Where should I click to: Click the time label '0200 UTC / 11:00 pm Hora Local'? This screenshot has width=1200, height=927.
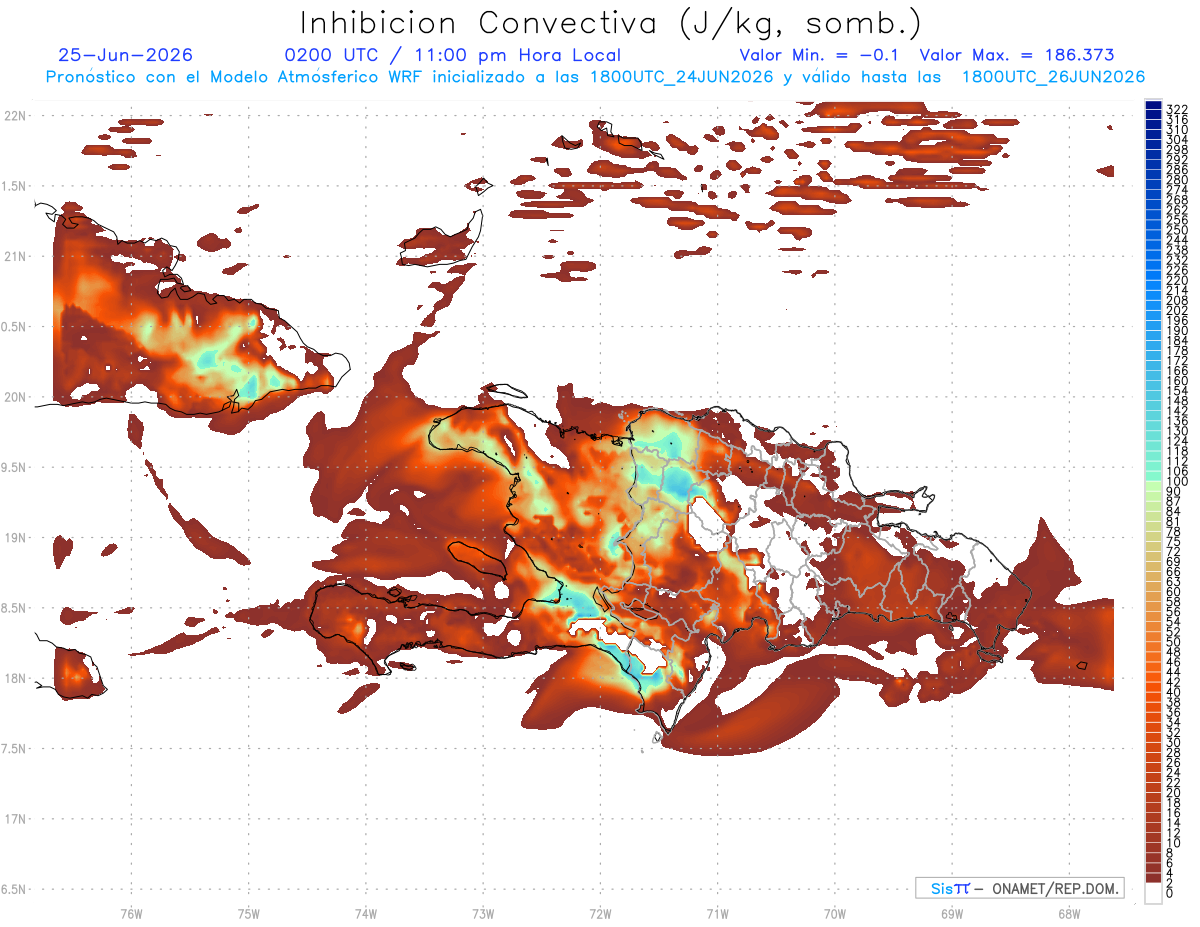click(453, 56)
